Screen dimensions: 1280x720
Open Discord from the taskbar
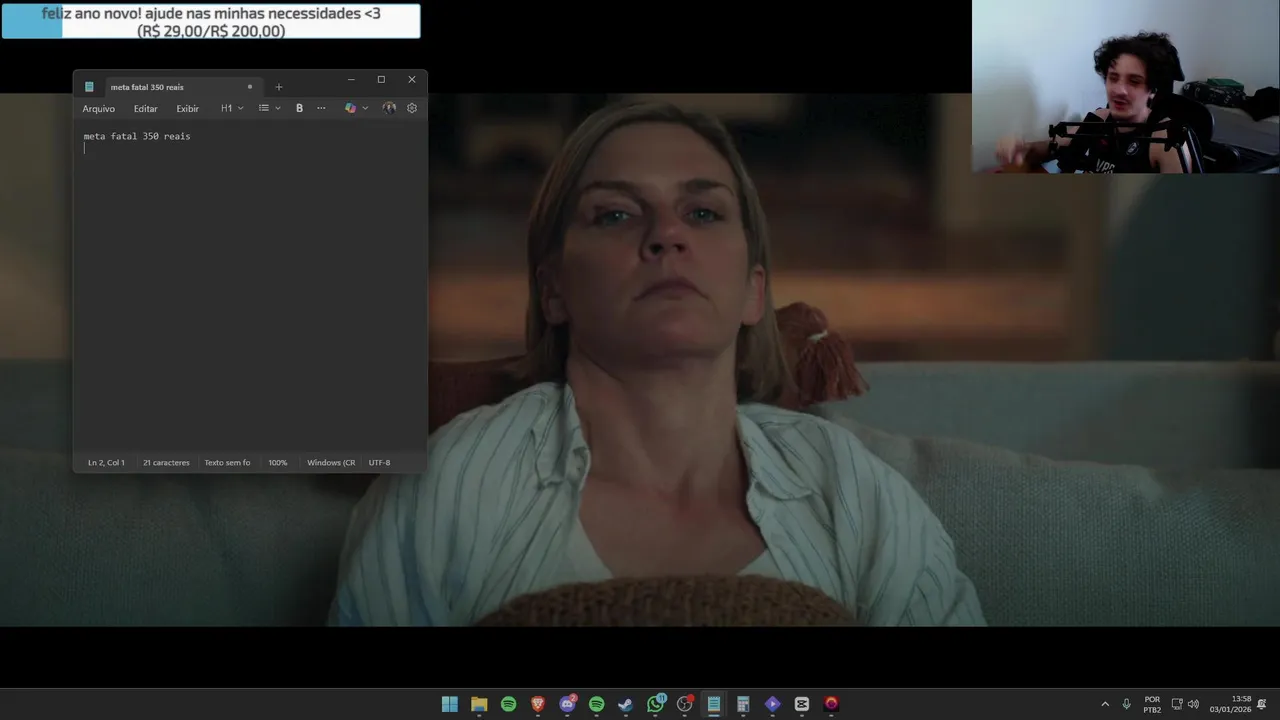[567, 704]
